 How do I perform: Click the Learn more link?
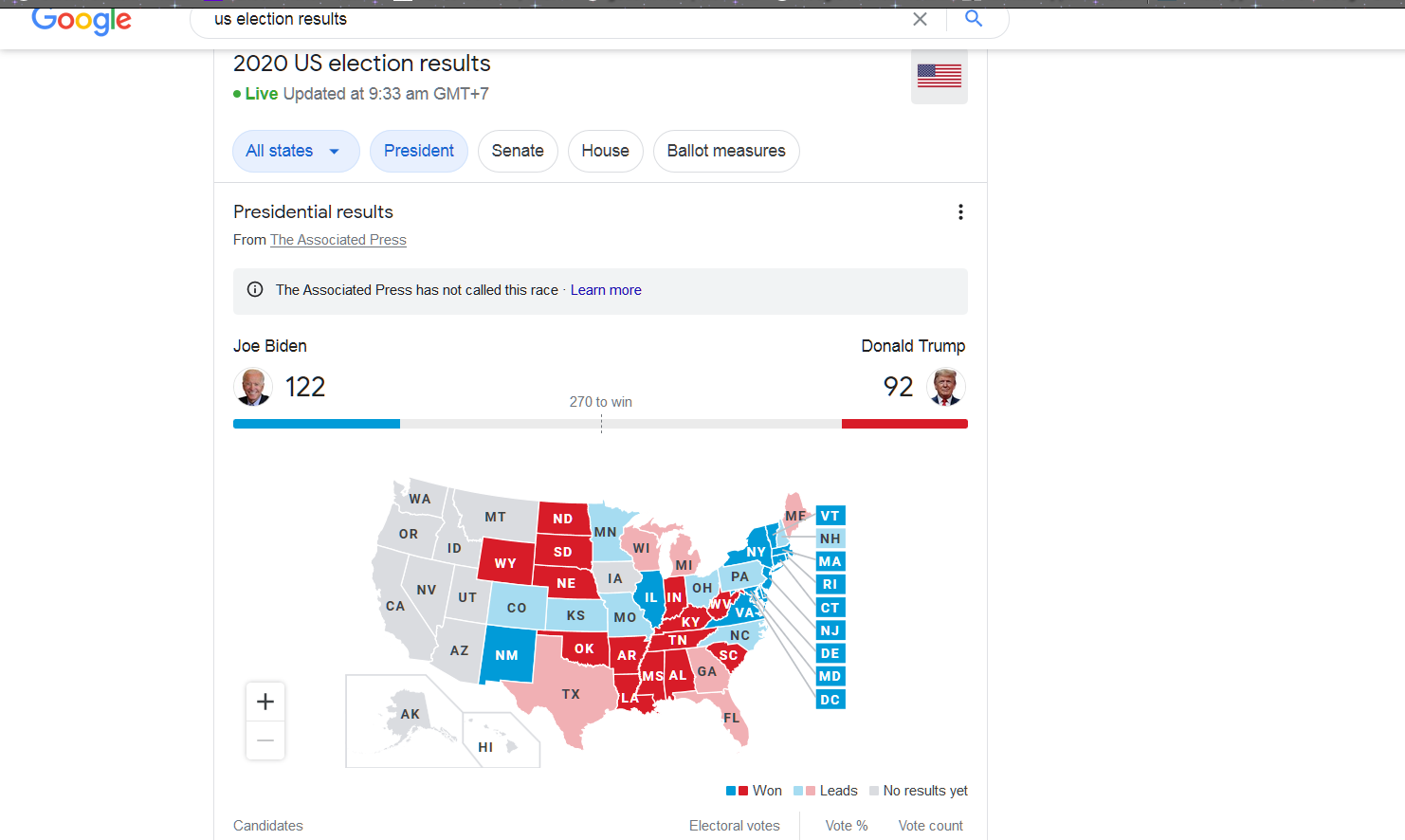606,290
